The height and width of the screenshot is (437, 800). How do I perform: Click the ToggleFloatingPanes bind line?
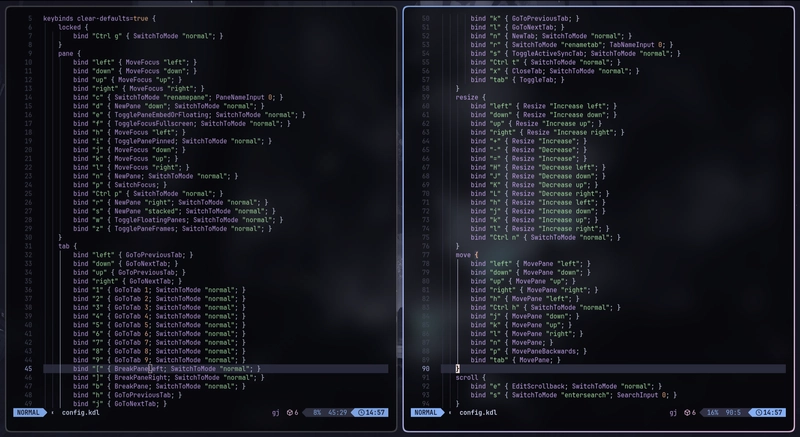pyautogui.click(x=178, y=220)
